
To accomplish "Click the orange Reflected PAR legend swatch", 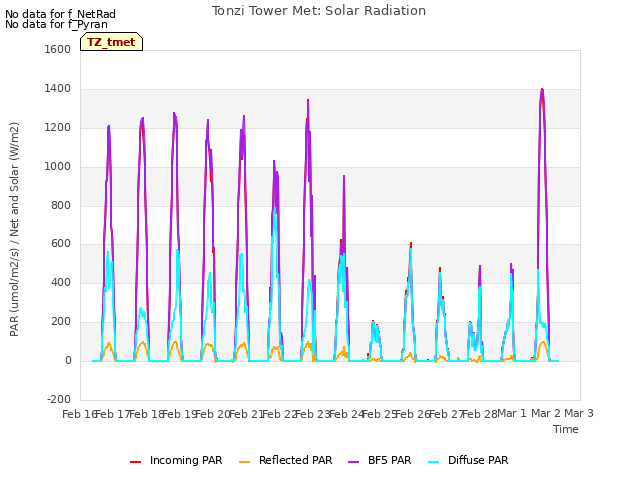I will pos(244,462).
